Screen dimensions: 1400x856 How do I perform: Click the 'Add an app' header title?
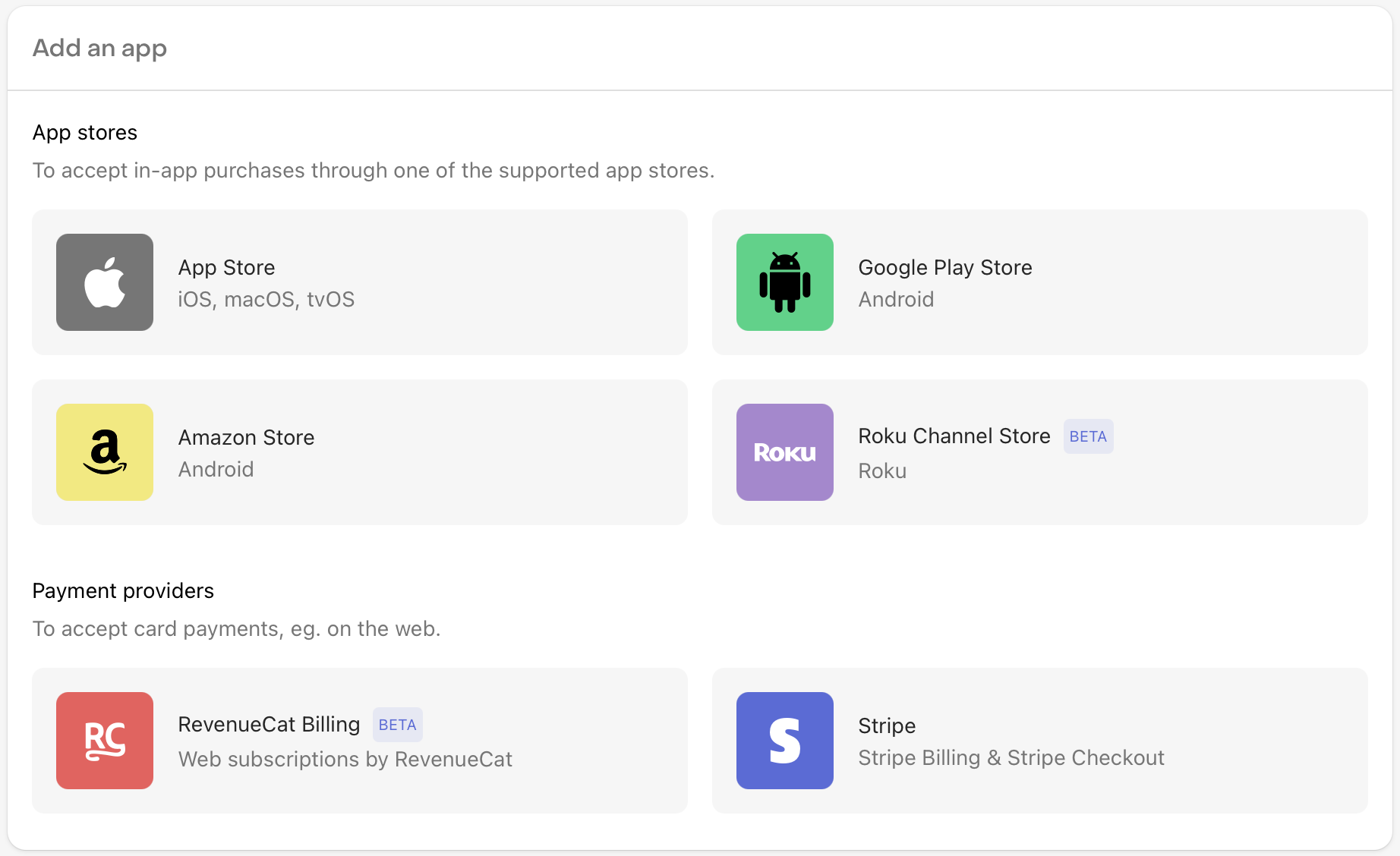99,49
